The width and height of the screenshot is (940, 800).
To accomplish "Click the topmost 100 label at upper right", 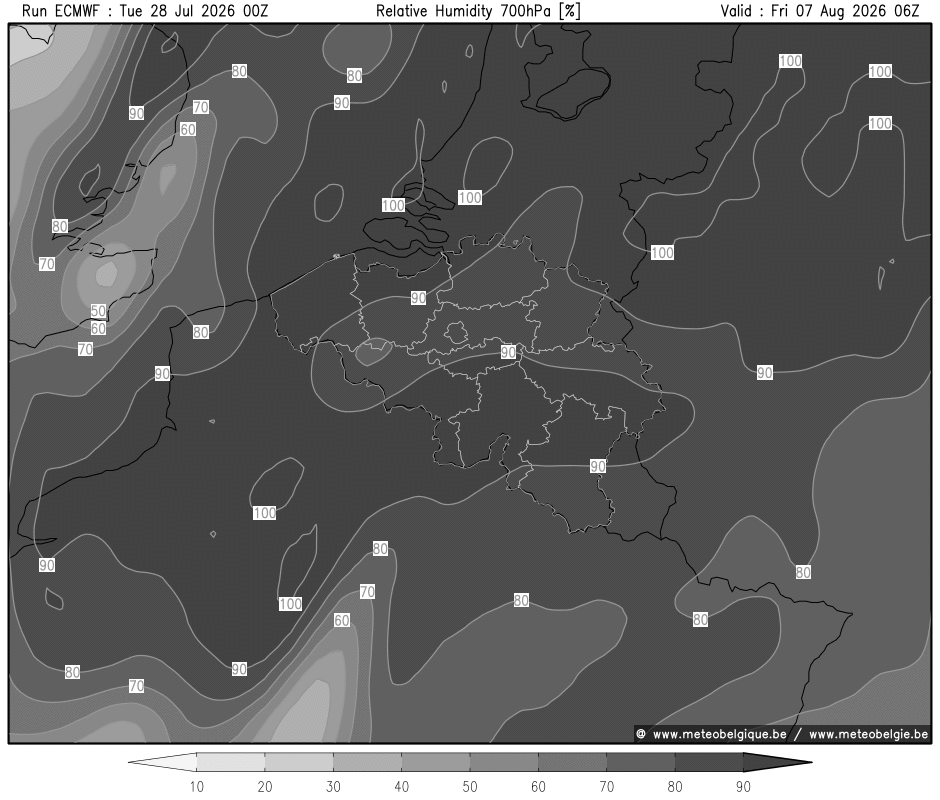I will click(790, 61).
